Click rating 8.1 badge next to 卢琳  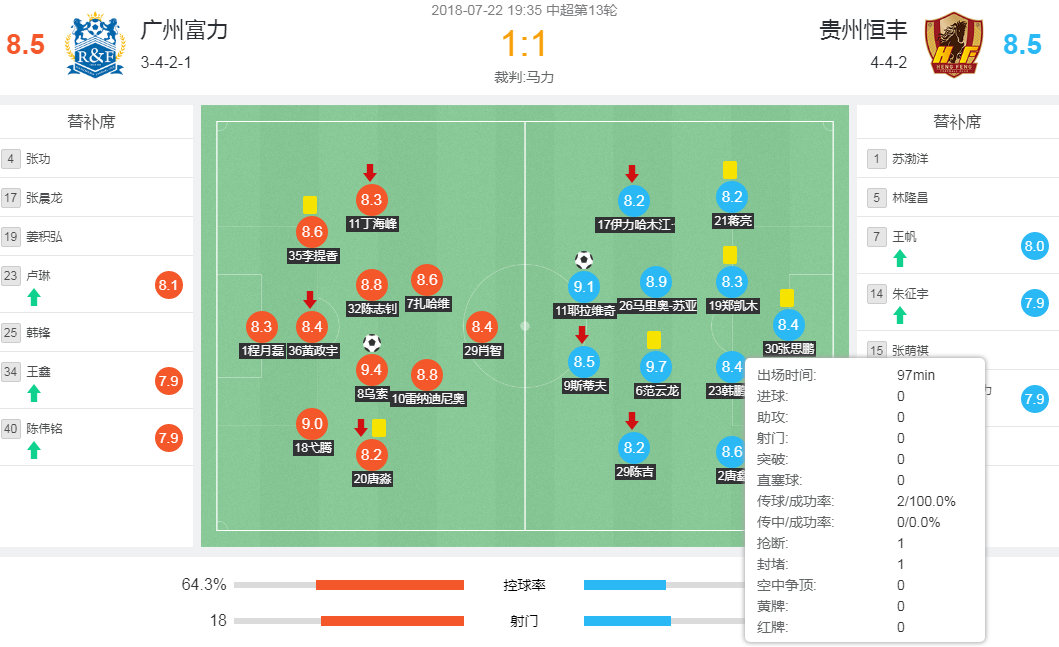click(169, 286)
